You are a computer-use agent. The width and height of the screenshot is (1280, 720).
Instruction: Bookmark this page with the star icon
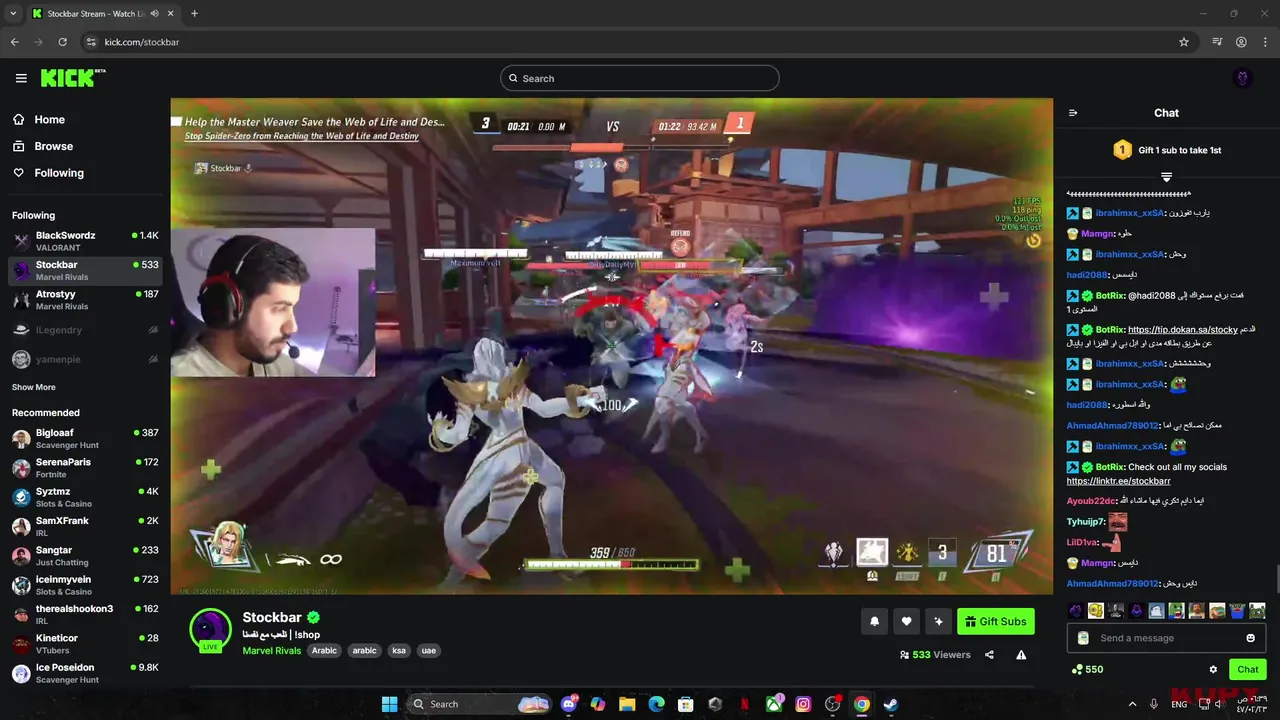[1184, 42]
